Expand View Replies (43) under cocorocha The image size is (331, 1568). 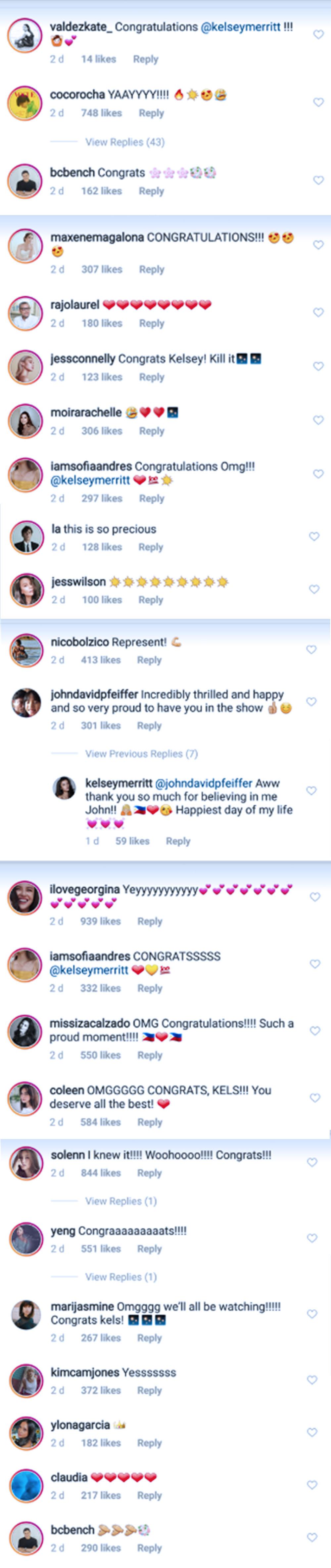pyautogui.click(x=125, y=142)
